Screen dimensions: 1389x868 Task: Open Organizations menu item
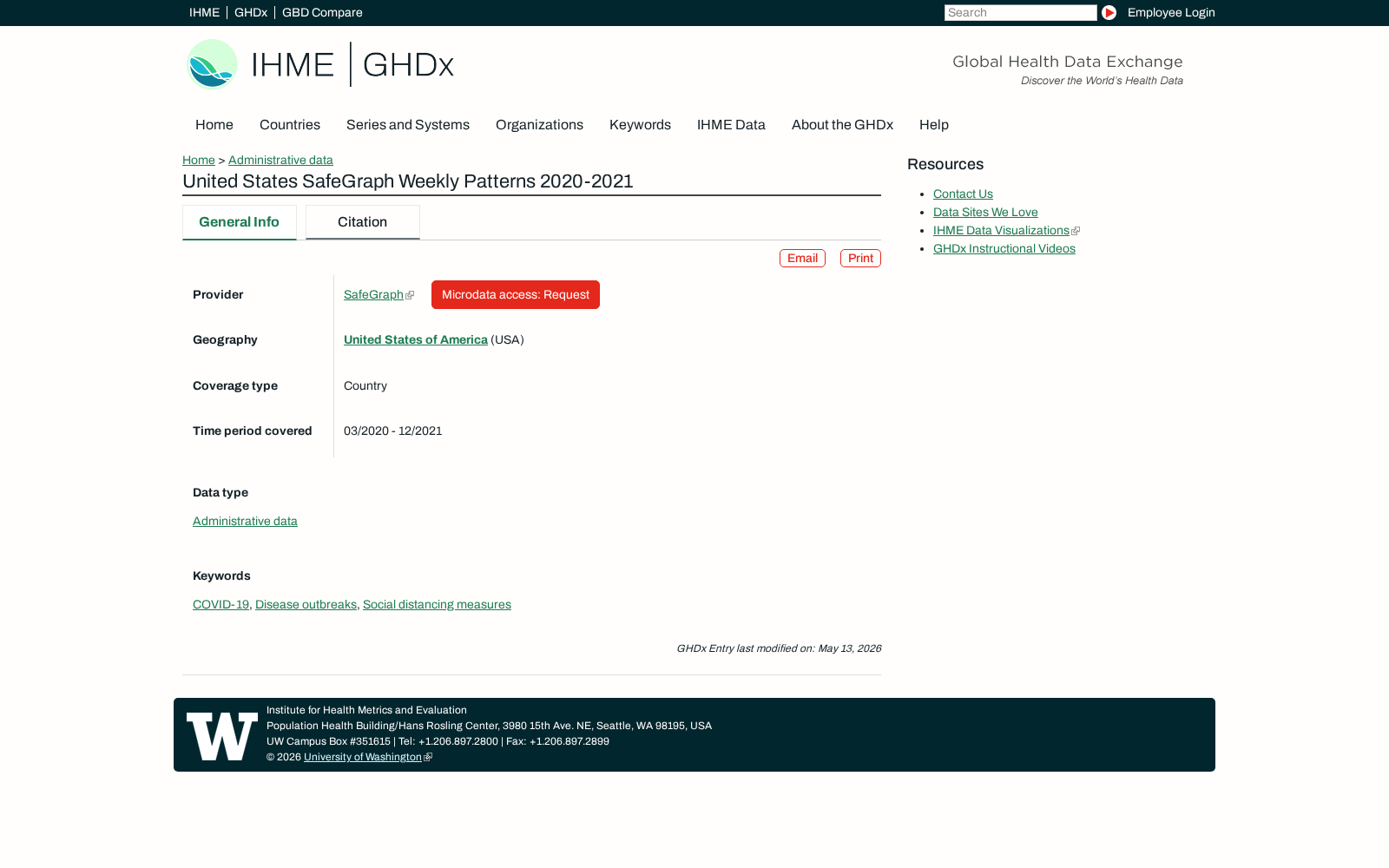539,125
